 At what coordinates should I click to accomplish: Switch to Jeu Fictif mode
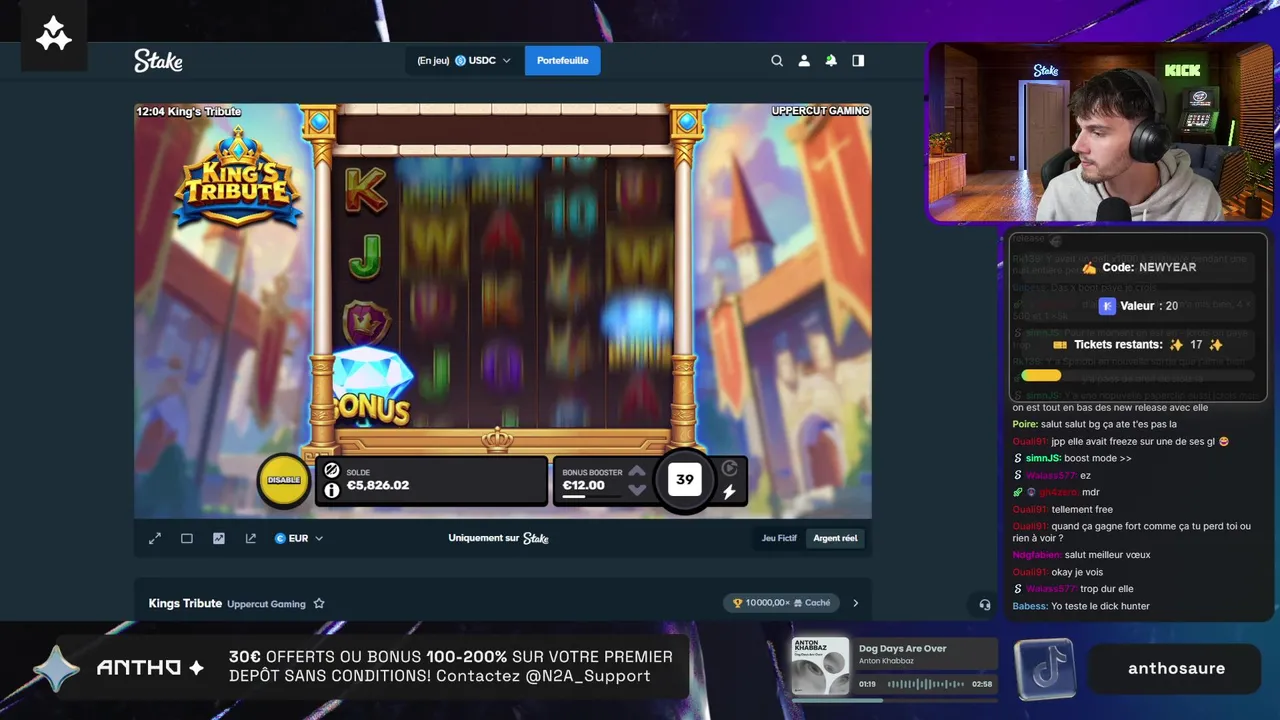click(x=779, y=538)
